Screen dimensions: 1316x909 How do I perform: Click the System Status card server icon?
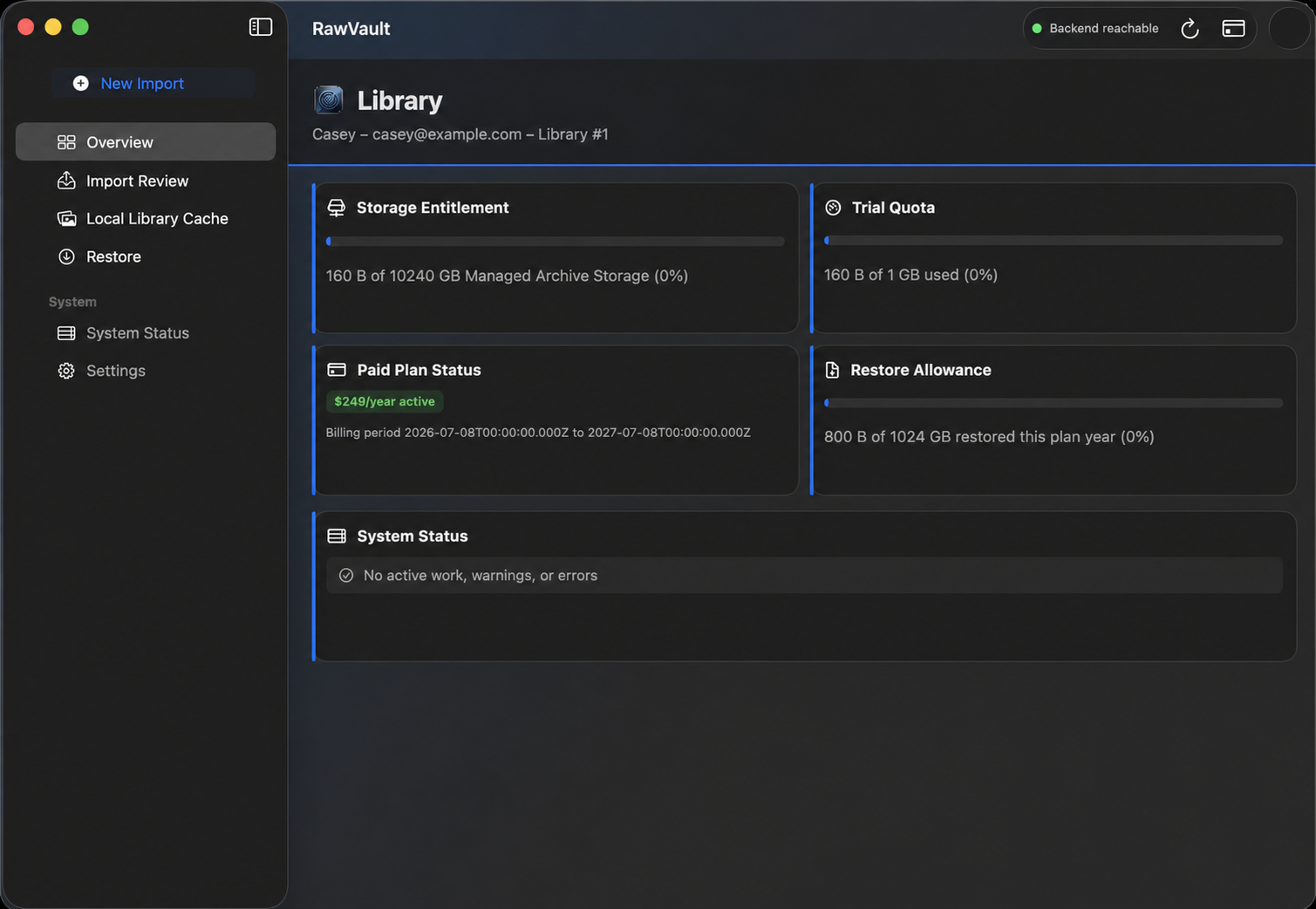pos(337,536)
